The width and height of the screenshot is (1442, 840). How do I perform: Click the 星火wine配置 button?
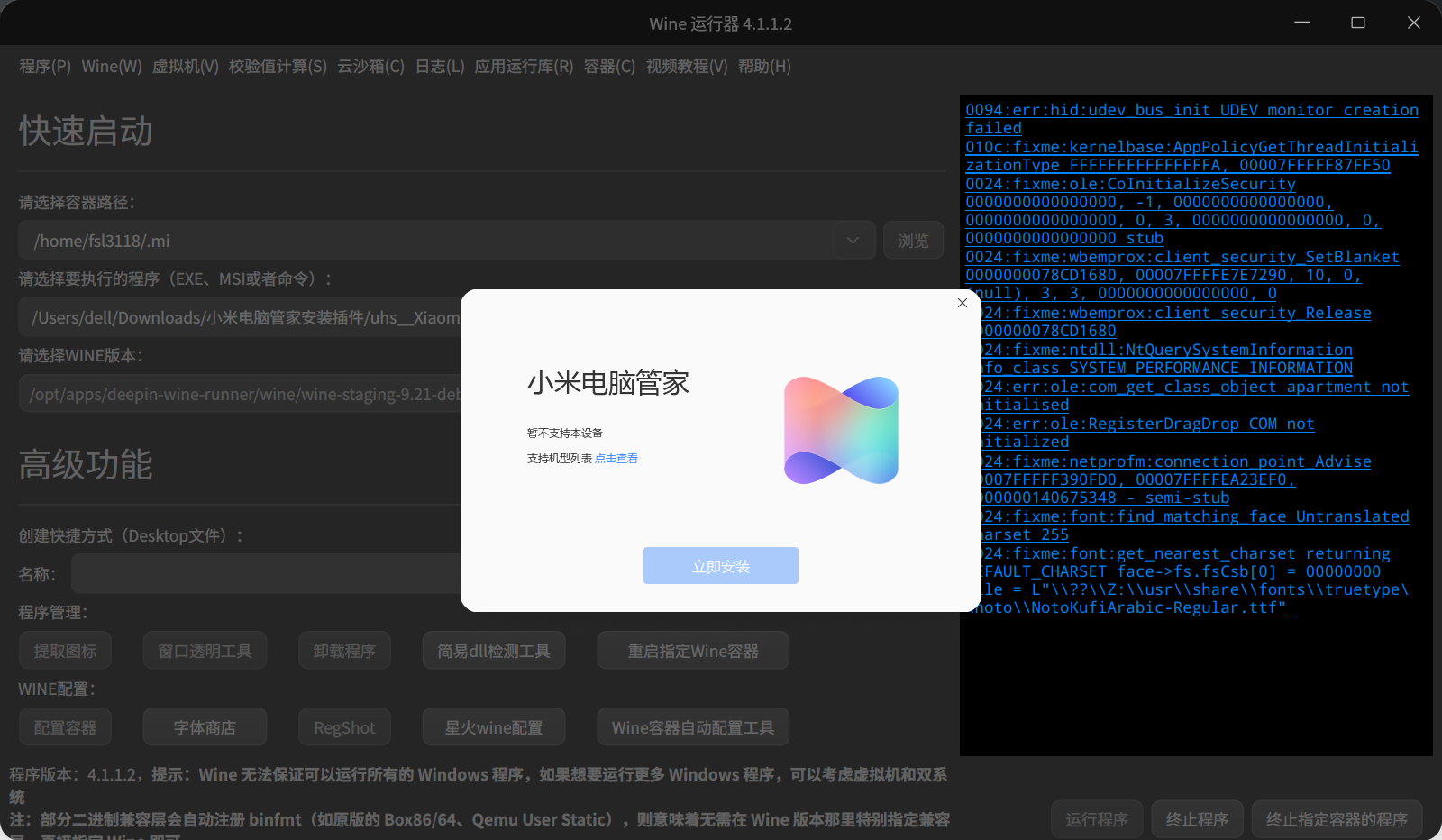[494, 727]
